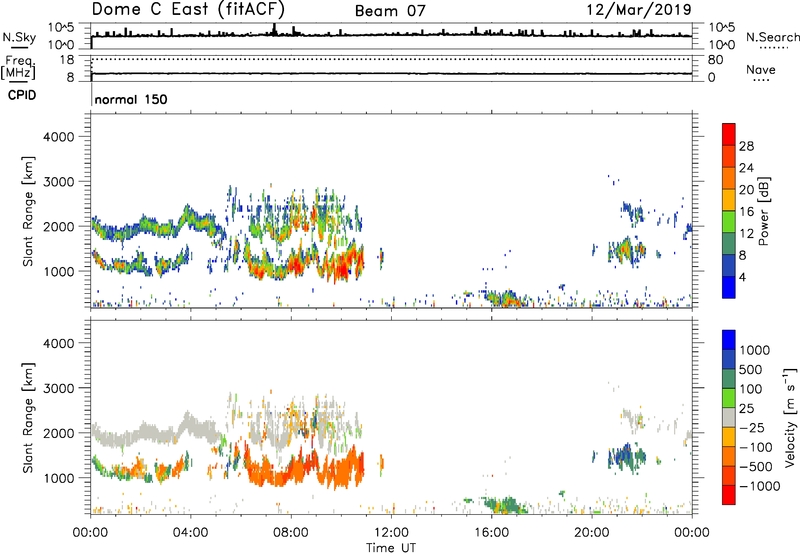Click the "4000" tick of the power panel
Image resolution: width=800 pixels, height=554 pixels.
[59, 137]
